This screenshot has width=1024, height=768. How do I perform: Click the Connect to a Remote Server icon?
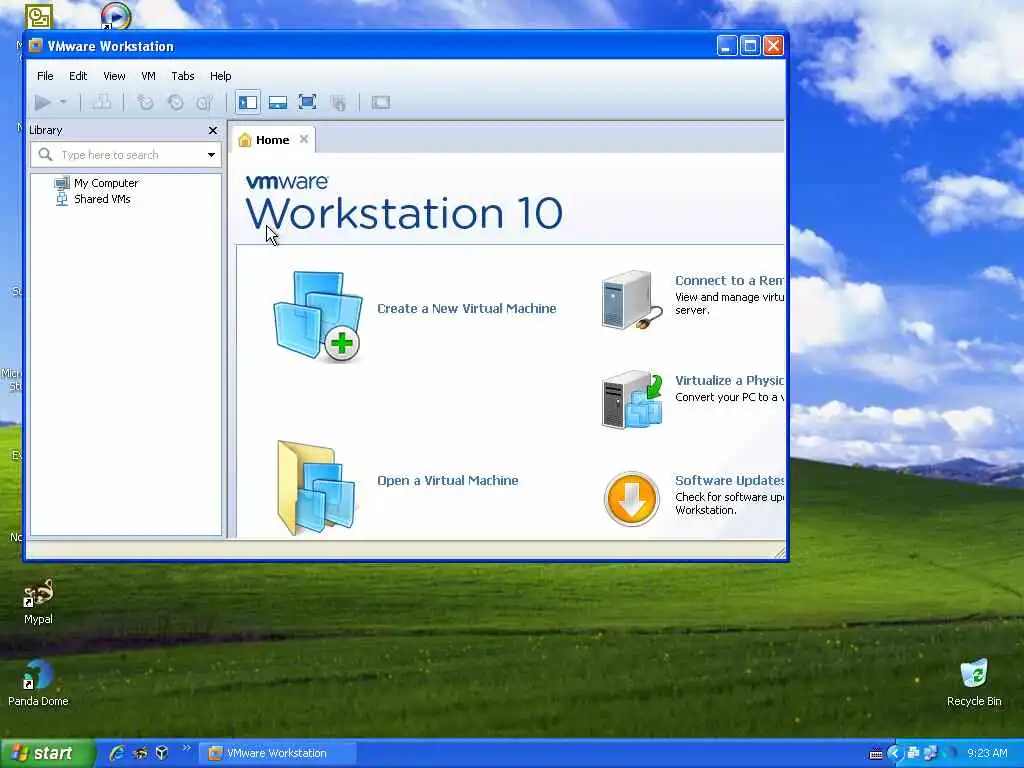(x=631, y=300)
